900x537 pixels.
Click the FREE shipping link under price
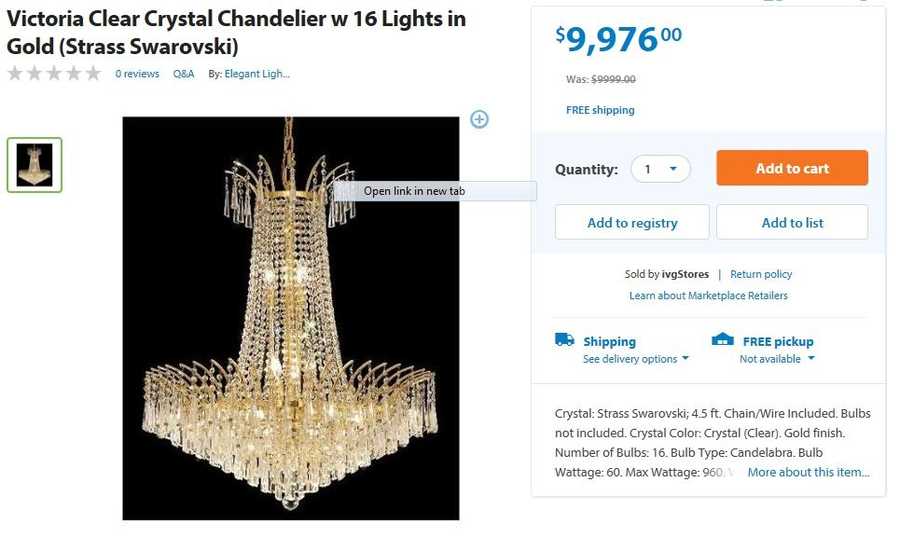(600, 110)
